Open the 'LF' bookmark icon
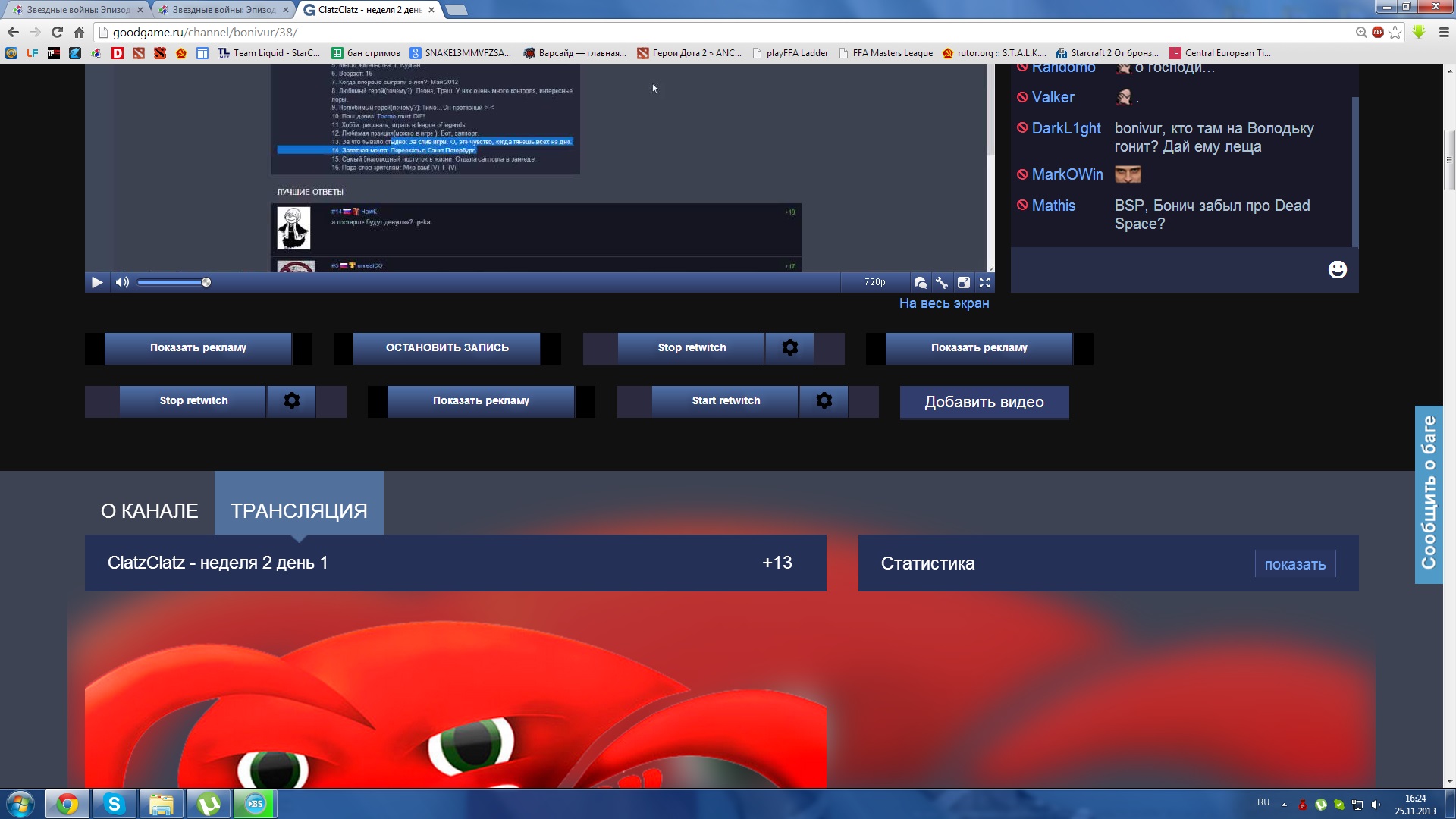The height and width of the screenshot is (819, 1456). (x=32, y=53)
